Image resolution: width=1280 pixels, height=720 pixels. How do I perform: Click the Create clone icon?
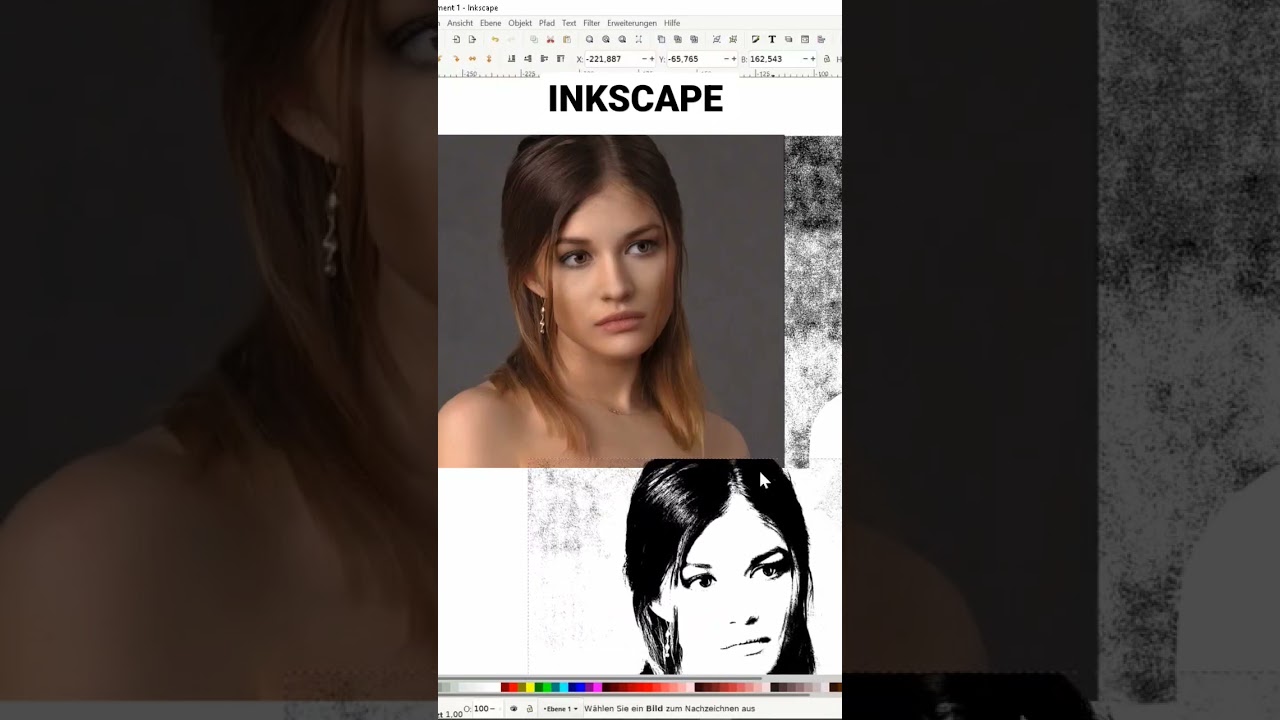point(678,40)
